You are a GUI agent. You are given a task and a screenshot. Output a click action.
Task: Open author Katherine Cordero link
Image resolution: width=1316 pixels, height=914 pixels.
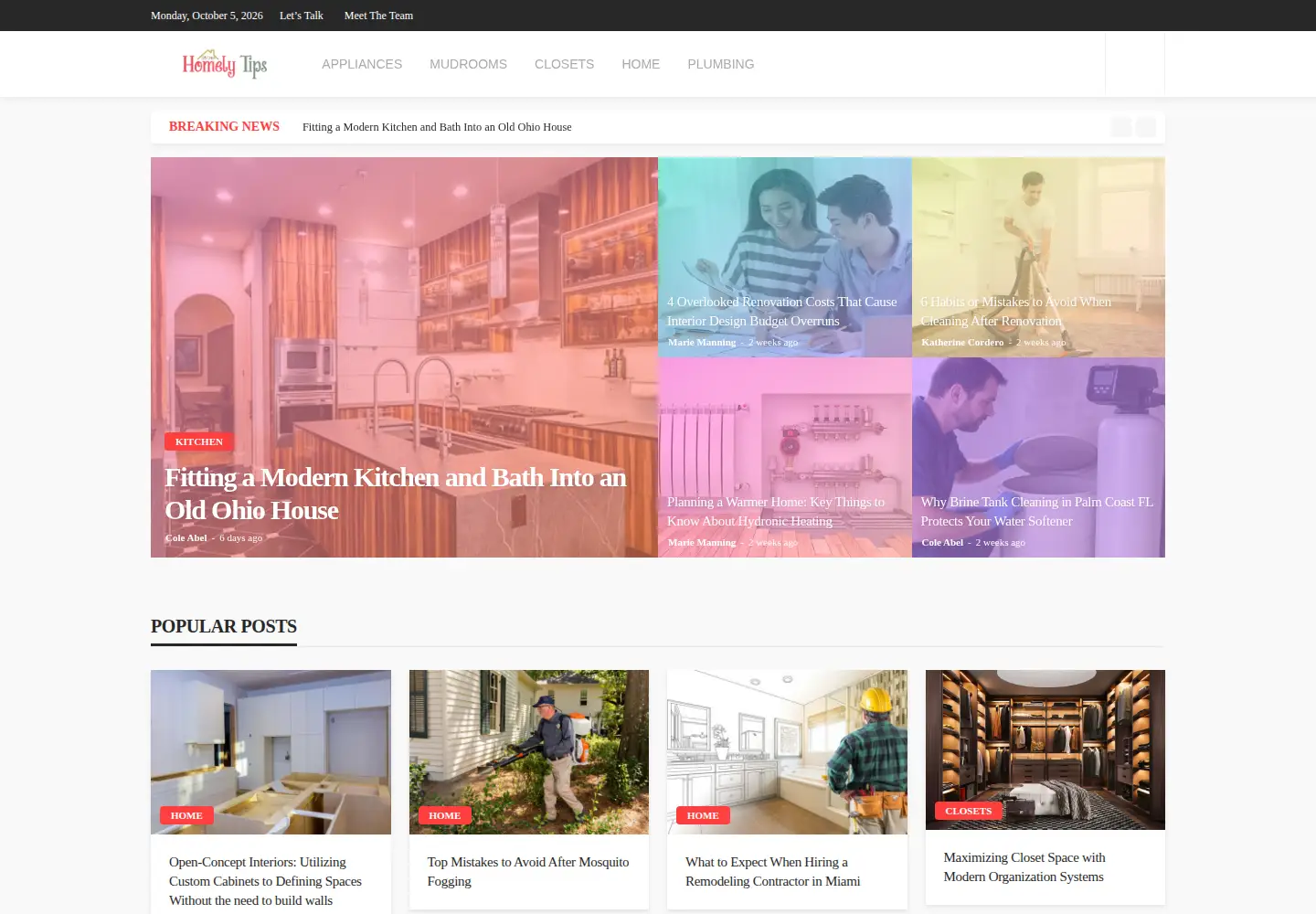click(962, 342)
